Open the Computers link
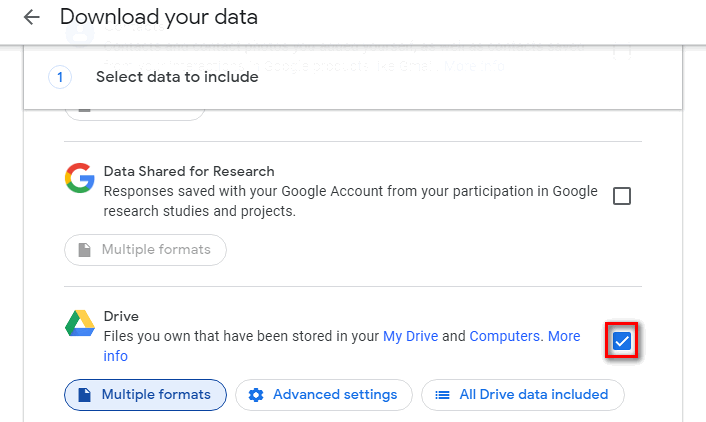Image resolution: width=706 pixels, height=422 pixels. point(506,336)
